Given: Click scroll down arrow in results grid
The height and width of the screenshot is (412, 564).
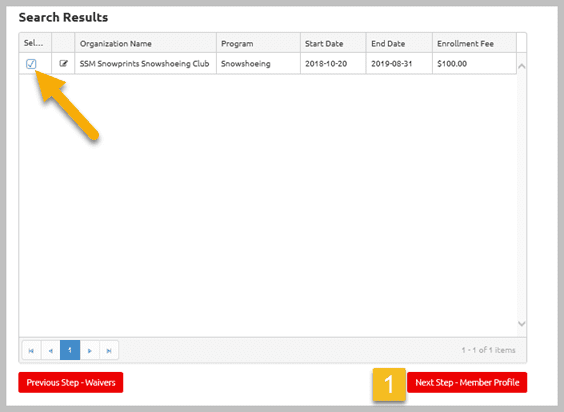Looking at the screenshot, I should (x=522, y=323).
